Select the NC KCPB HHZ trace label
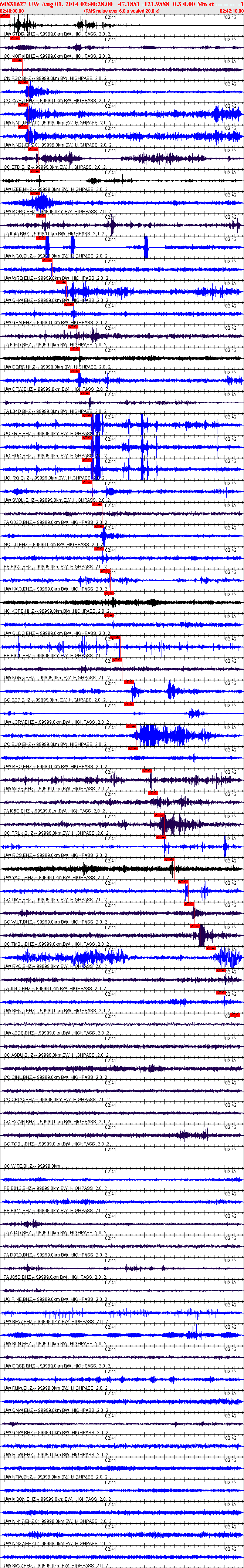 (x=57, y=612)
